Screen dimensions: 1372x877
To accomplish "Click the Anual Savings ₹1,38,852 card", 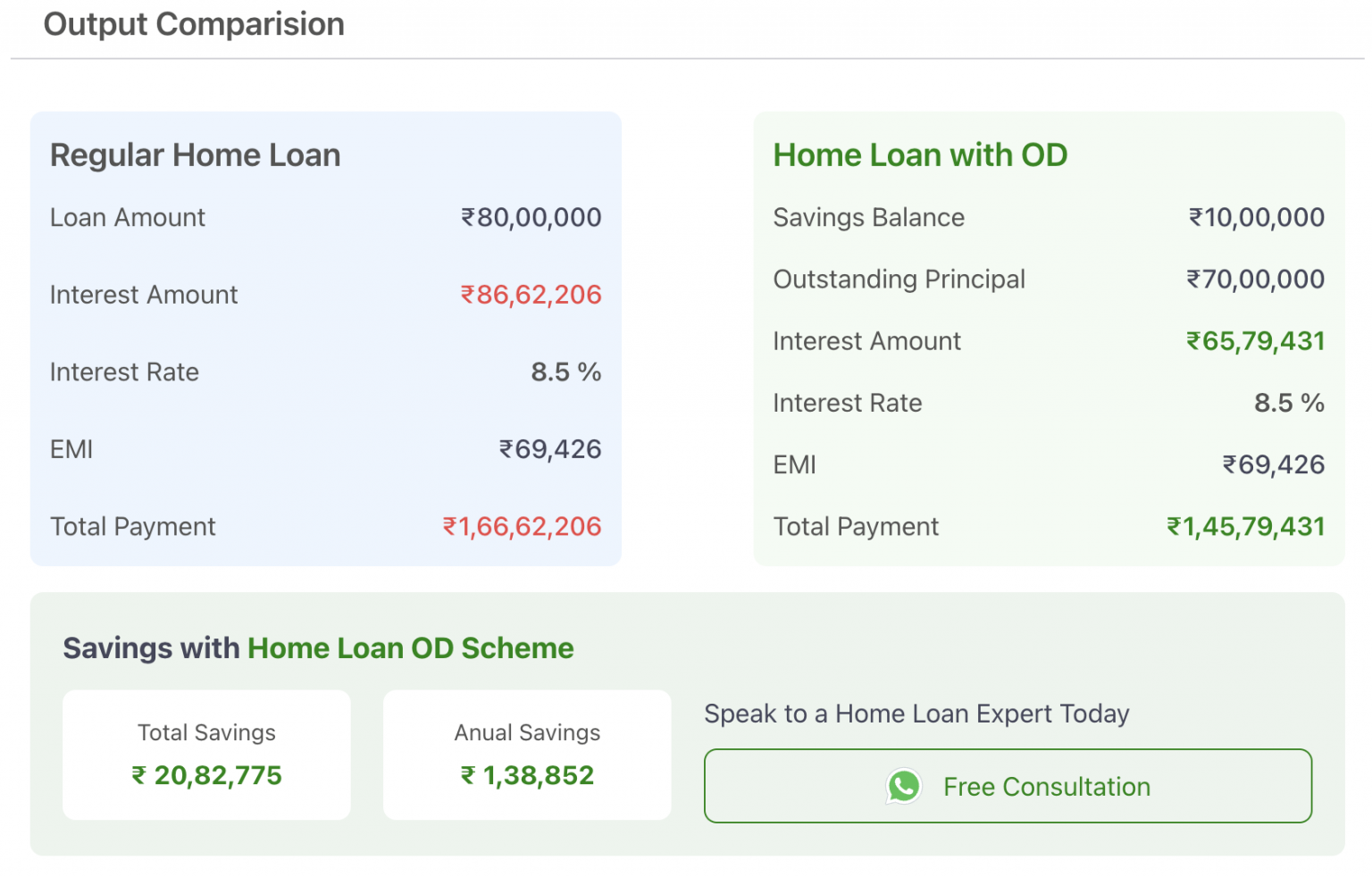I will pos(526,755).
